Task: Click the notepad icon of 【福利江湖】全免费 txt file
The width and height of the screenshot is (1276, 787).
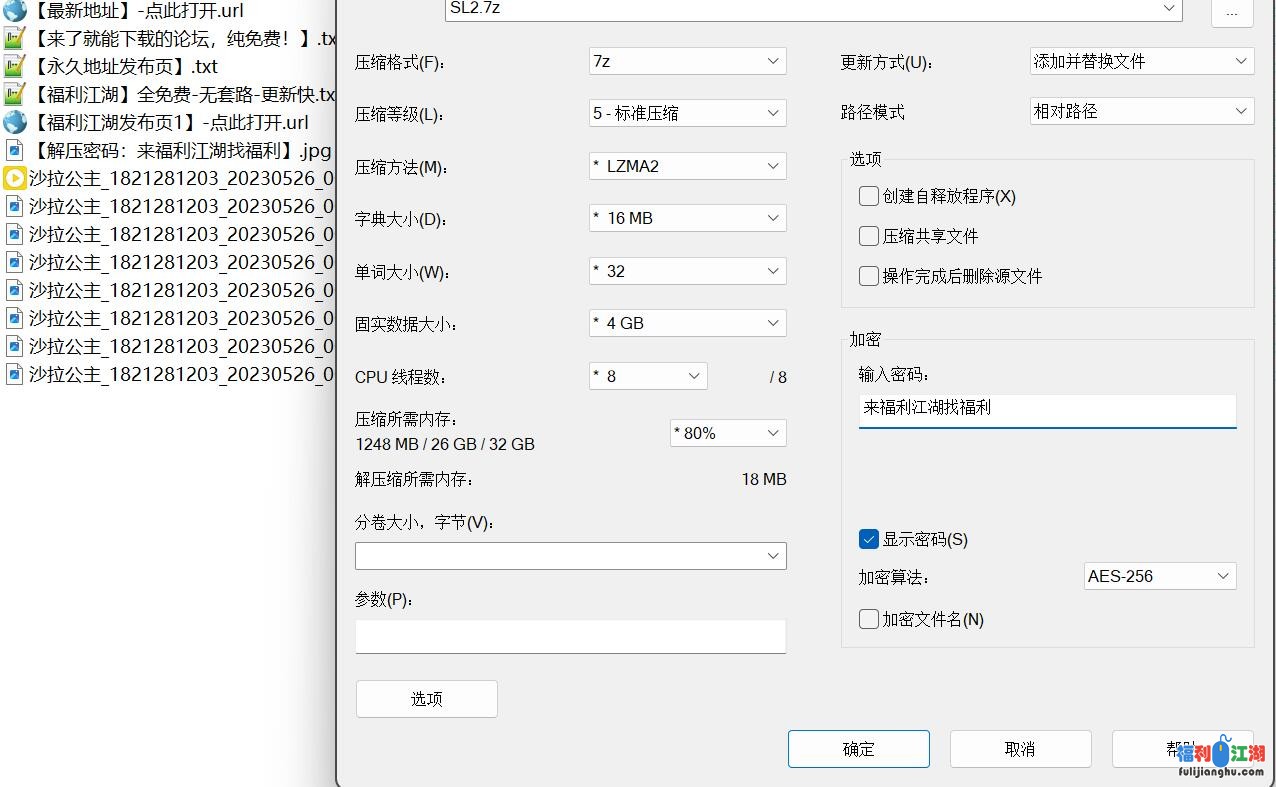Action: (x=14, y=95)
